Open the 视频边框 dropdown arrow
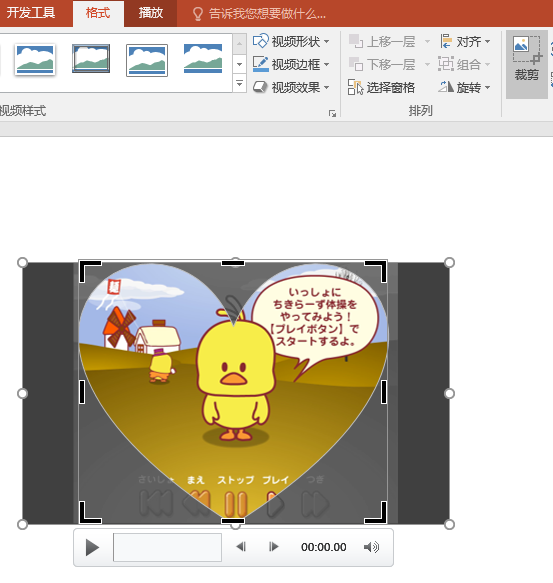 327,64
